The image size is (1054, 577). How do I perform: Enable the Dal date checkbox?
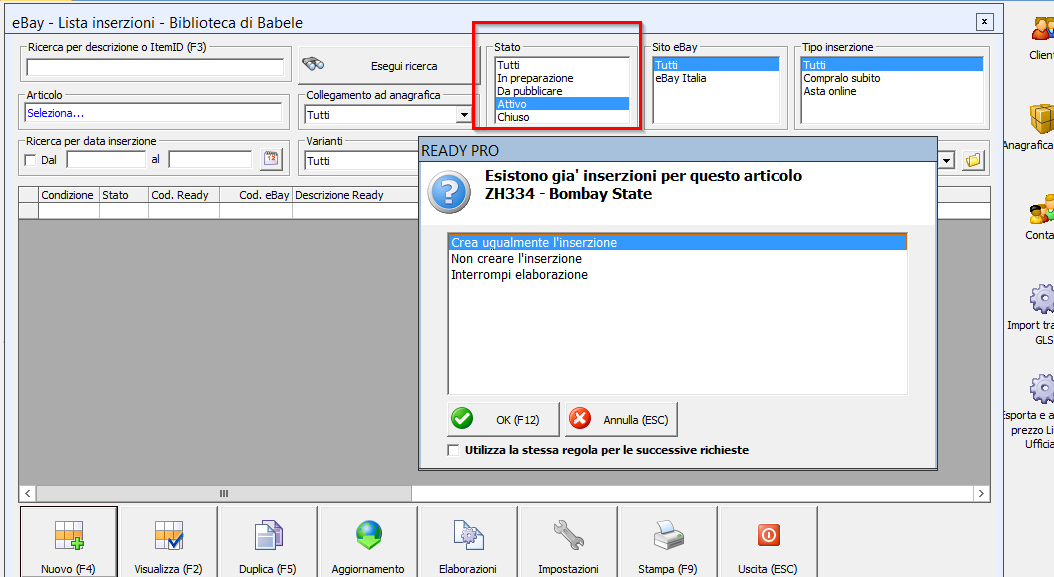point(30,160)
